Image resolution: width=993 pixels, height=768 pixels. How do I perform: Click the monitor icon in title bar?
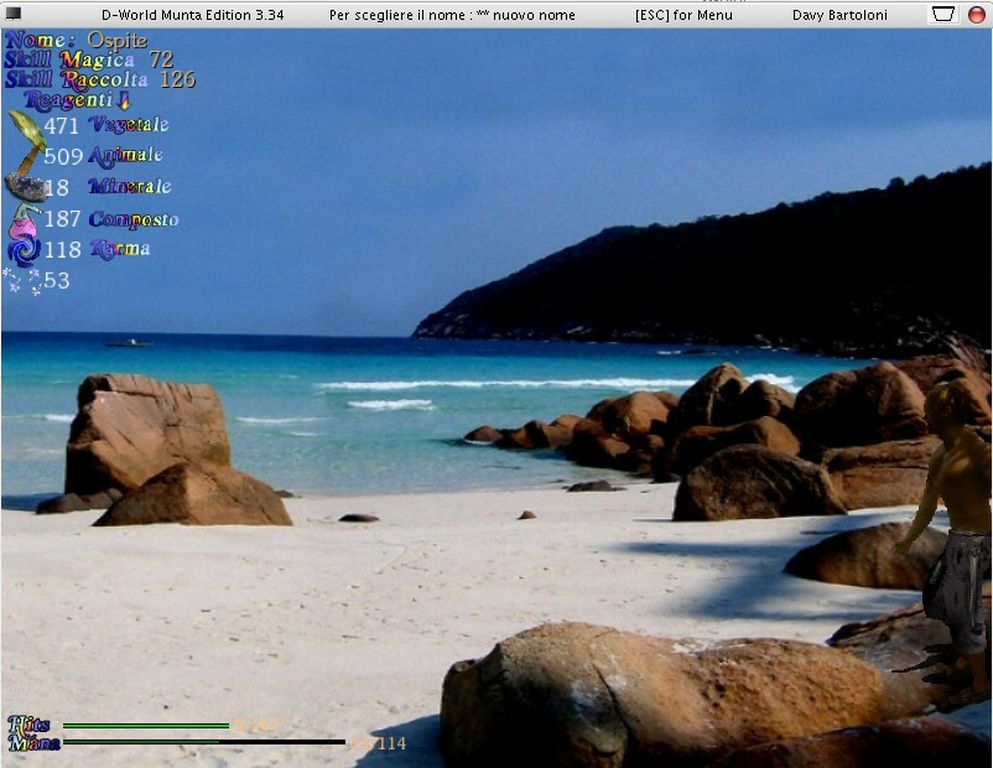13,14
